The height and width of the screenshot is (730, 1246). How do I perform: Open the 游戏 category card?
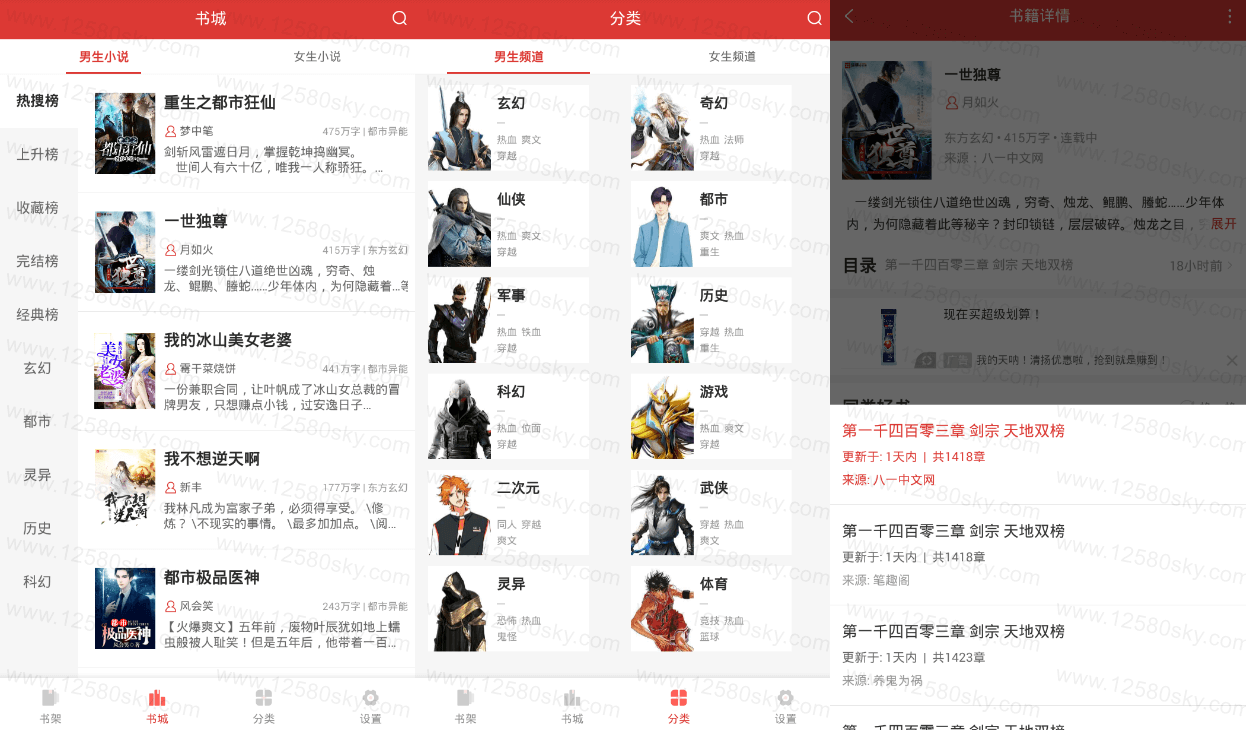pos(711,416)
